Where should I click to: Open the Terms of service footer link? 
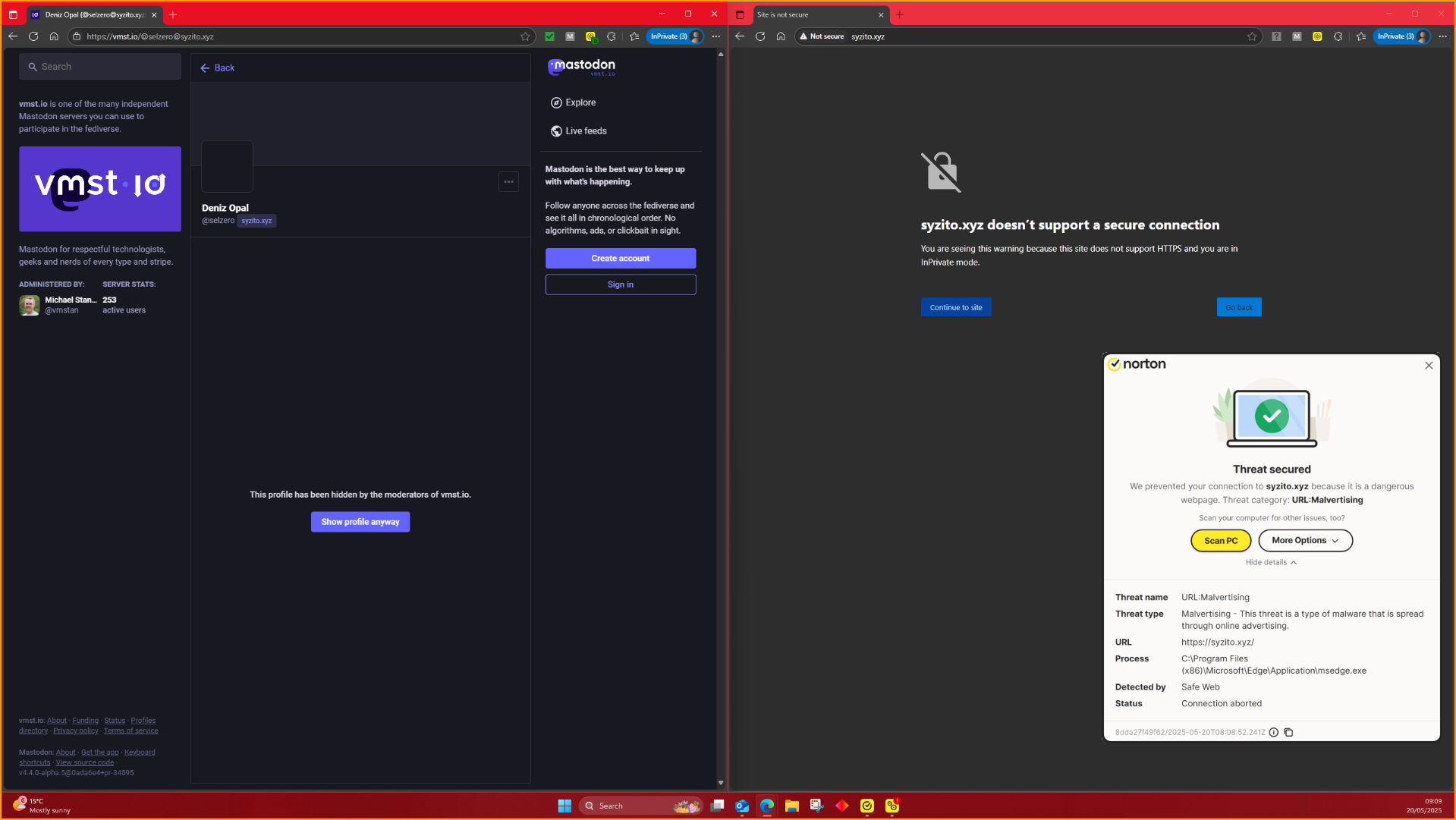click(131, 731)
